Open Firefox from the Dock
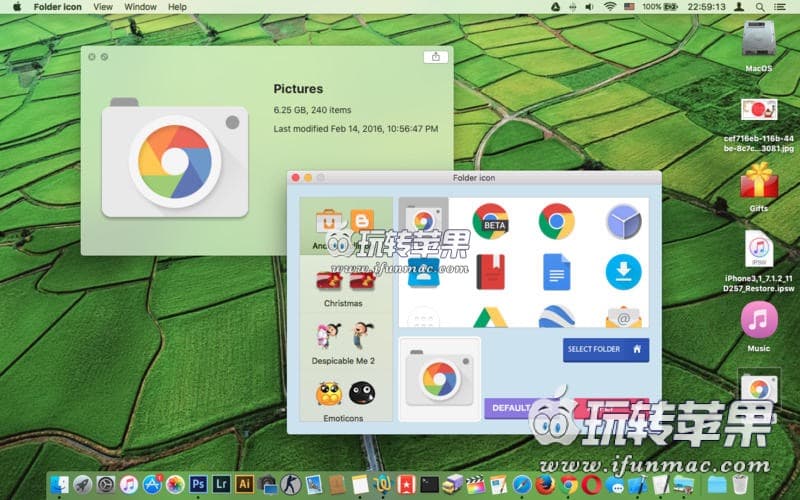This screenshot has height=500, width=800. coord(545,484)
